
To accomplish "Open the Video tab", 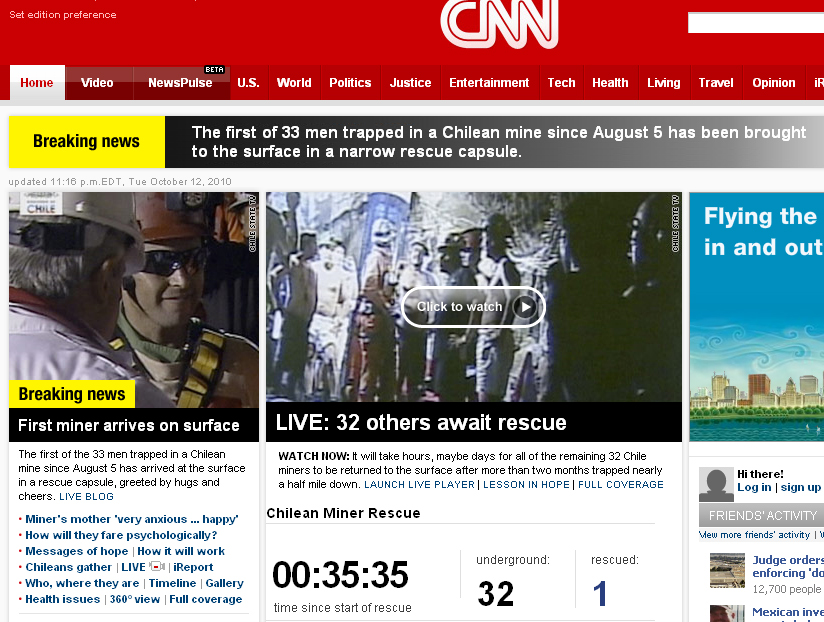I will [x=97, y=82].
